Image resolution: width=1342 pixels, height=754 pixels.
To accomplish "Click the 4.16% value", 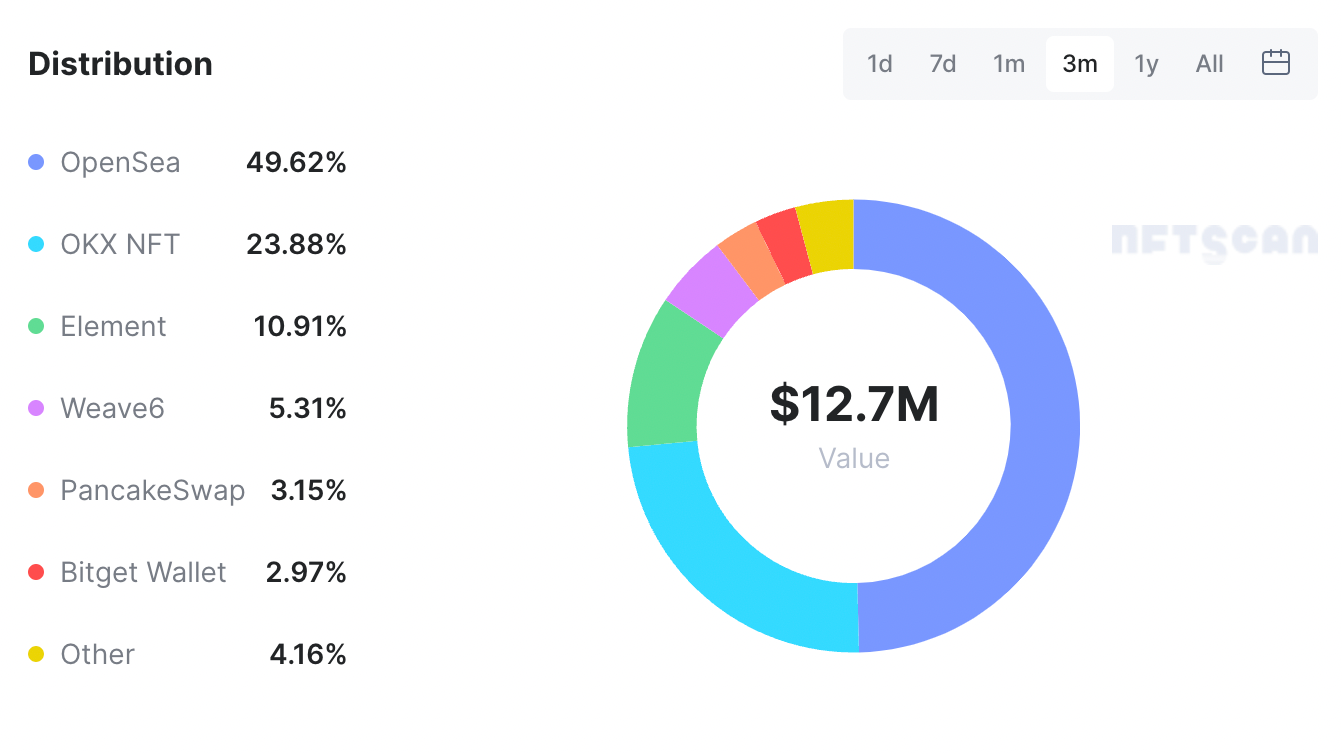I will click(x=308, y=654).
